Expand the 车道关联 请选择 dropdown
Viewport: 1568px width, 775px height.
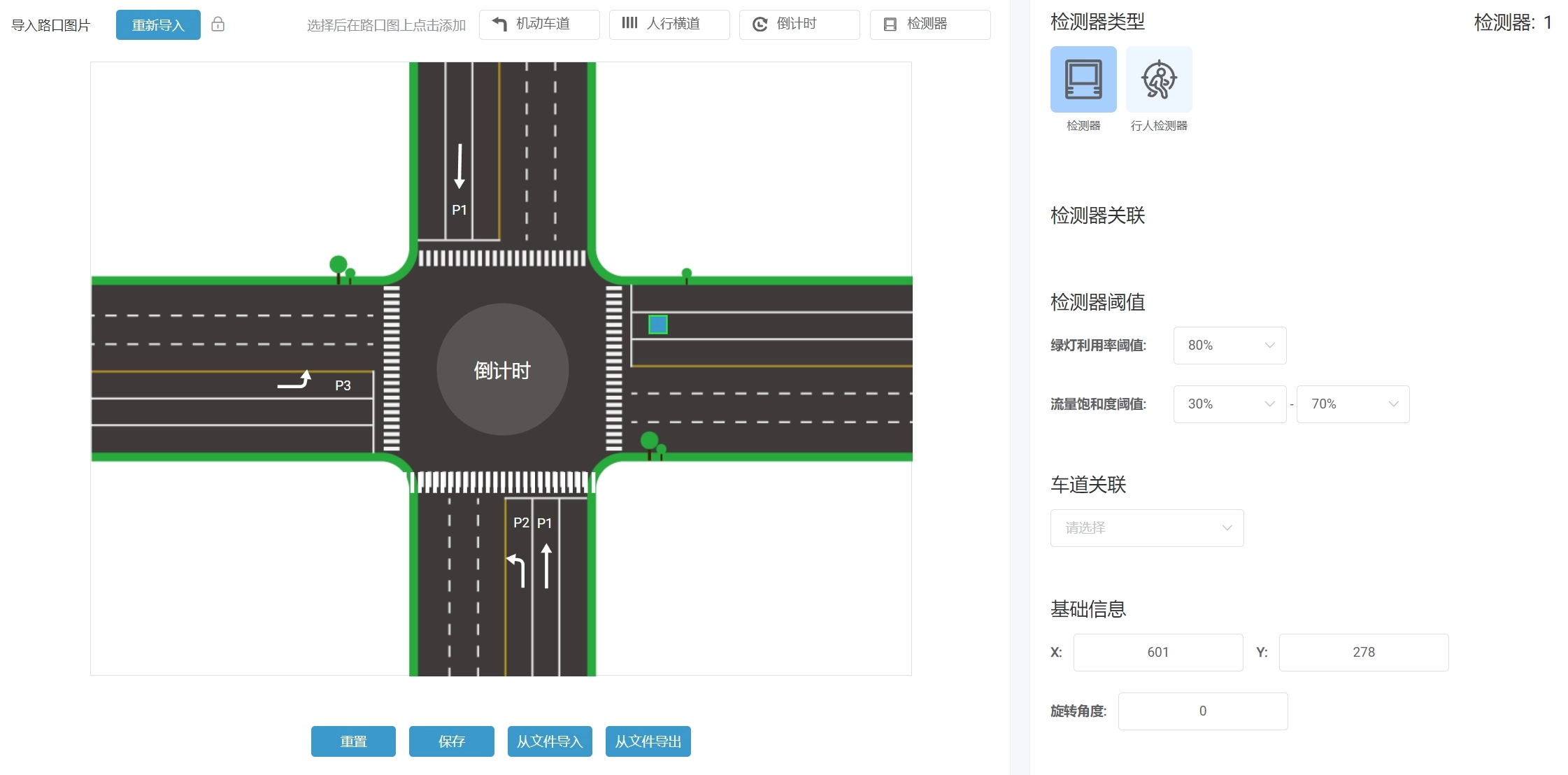tap(1146, 528)
